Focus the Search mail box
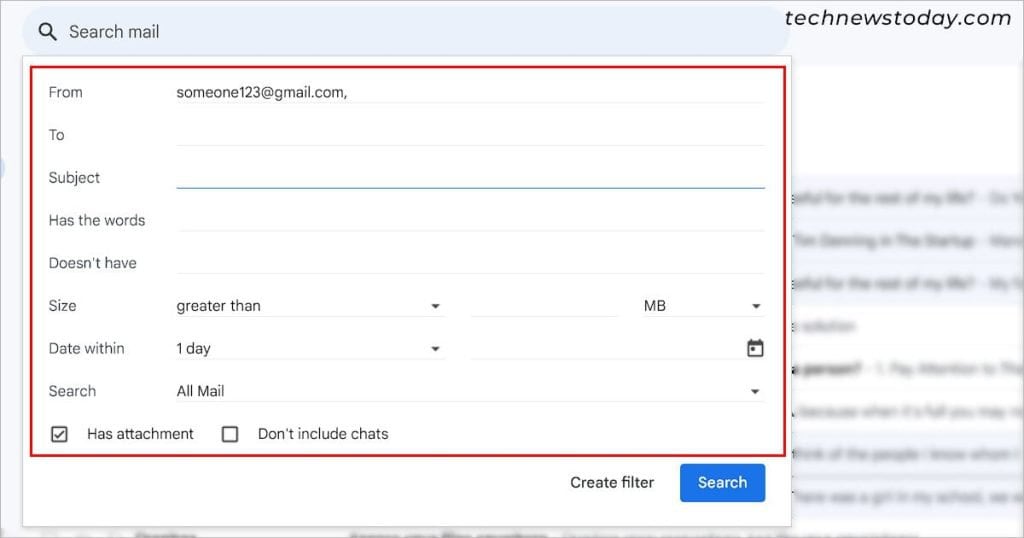This screenshot has width=1024, height=538. pos(406,31)
